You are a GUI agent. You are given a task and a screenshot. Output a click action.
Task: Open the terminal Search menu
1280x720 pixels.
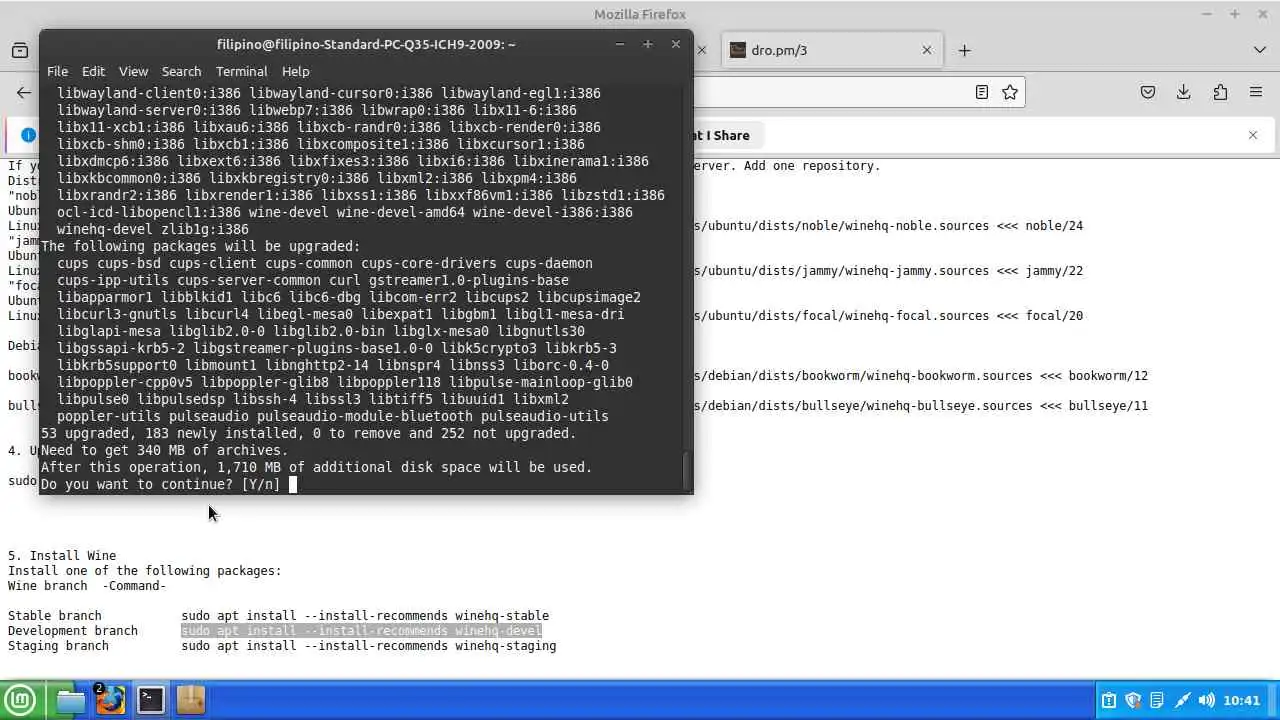(181, 71)
